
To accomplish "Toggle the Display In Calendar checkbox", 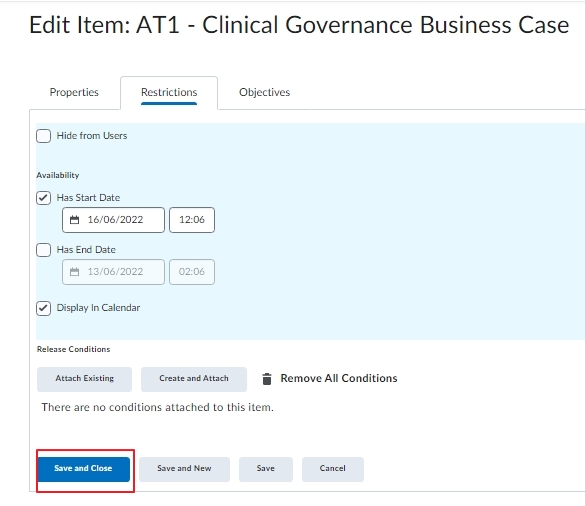I will [x=44, y=308].
